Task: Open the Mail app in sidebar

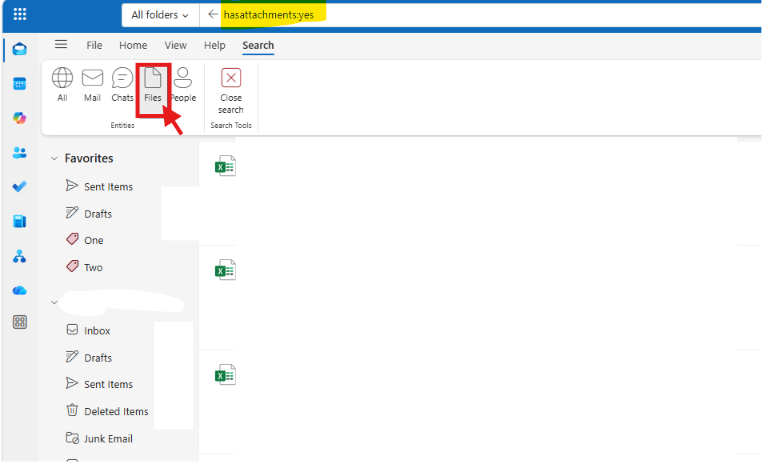Action: (x=19, y=49)
